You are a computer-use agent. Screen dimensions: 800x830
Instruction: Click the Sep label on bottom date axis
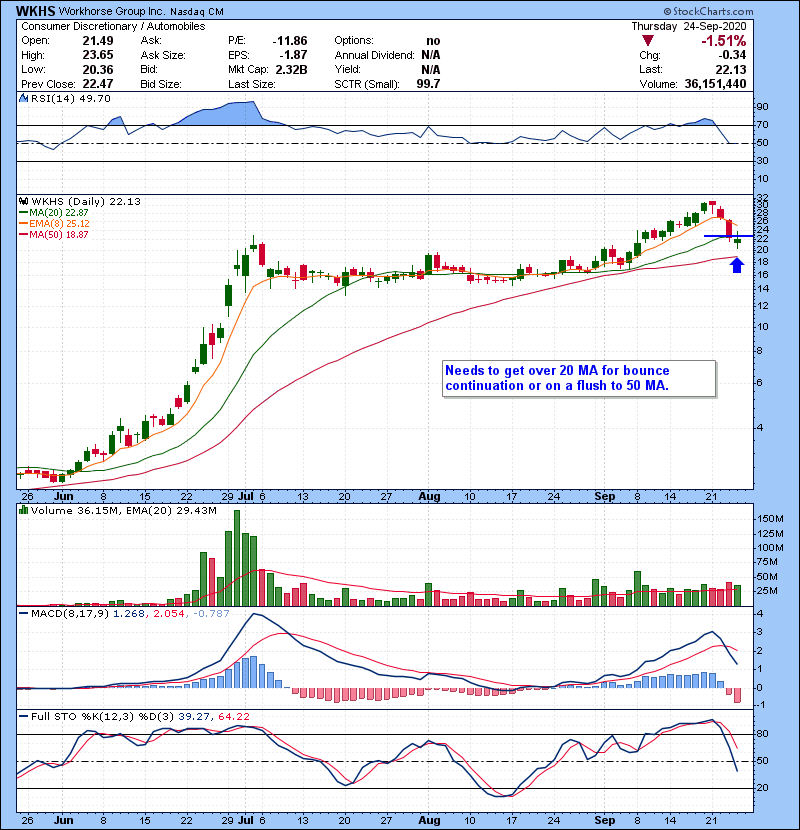(x=605, y=820)
